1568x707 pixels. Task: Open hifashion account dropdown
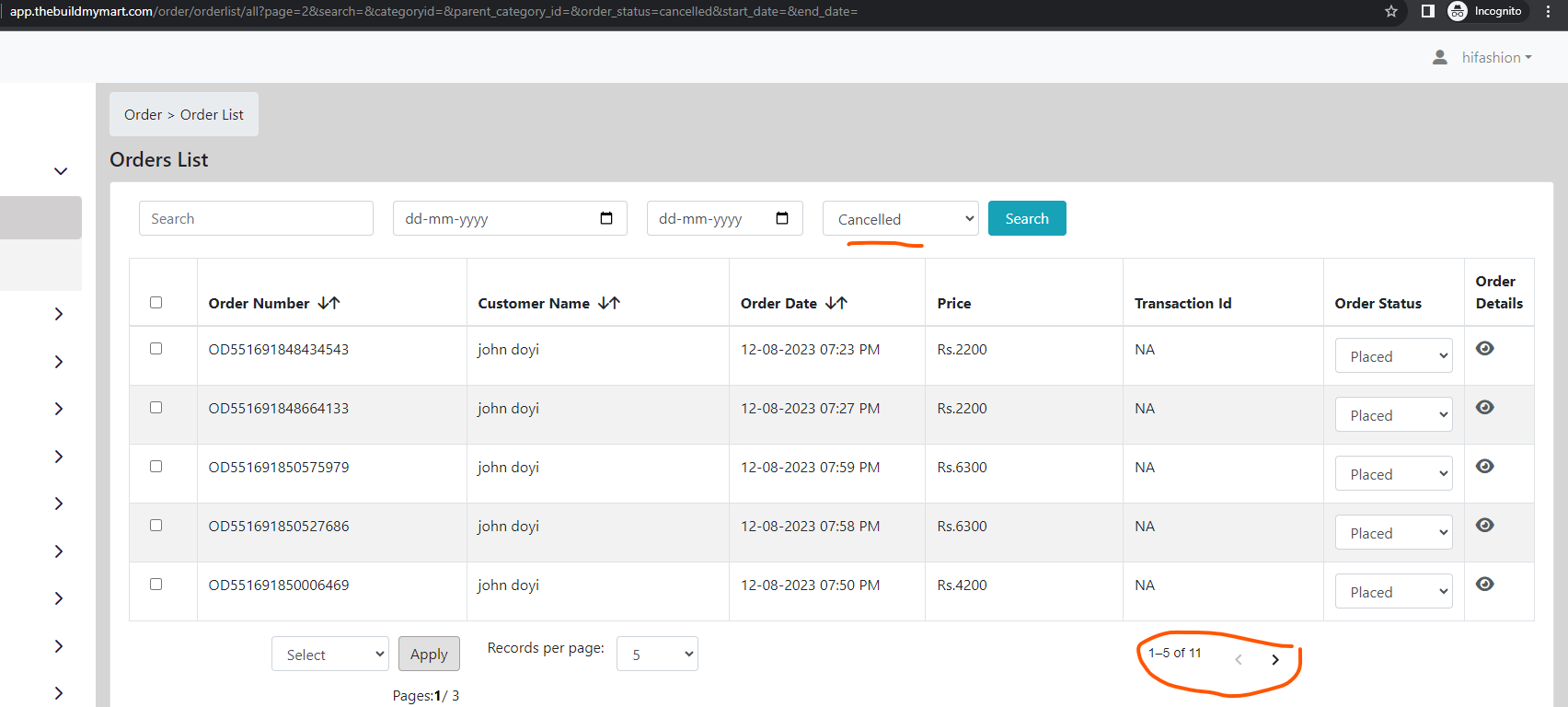pyautogui.click(x=1496, y=57)
